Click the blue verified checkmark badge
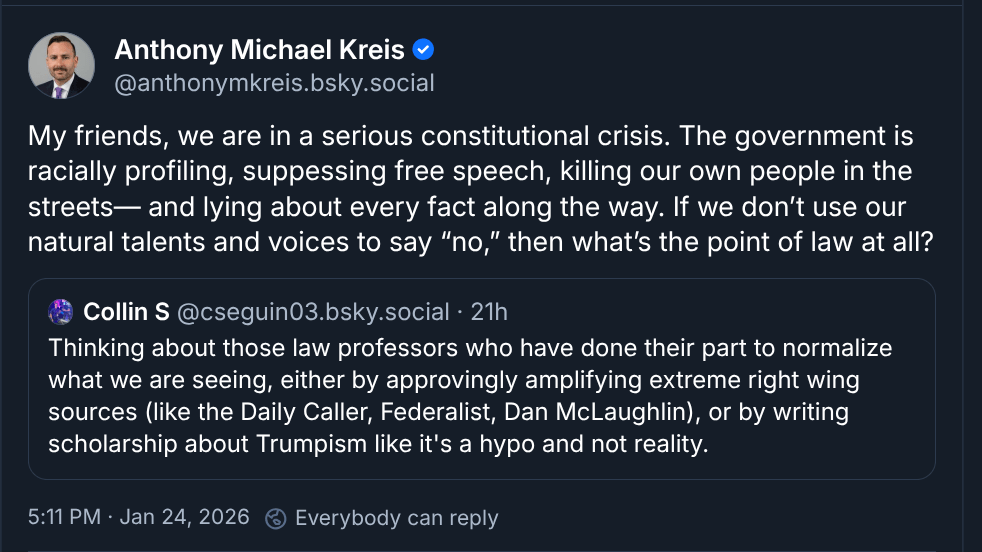This screenshot has height=552, width=982. 423,49
